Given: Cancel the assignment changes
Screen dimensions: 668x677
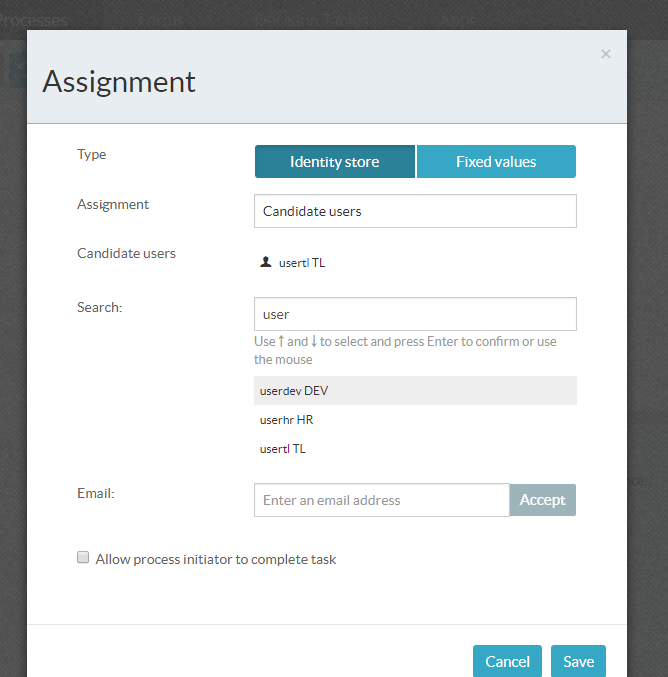Looking at the screenshot, I should tap(507, 661).
